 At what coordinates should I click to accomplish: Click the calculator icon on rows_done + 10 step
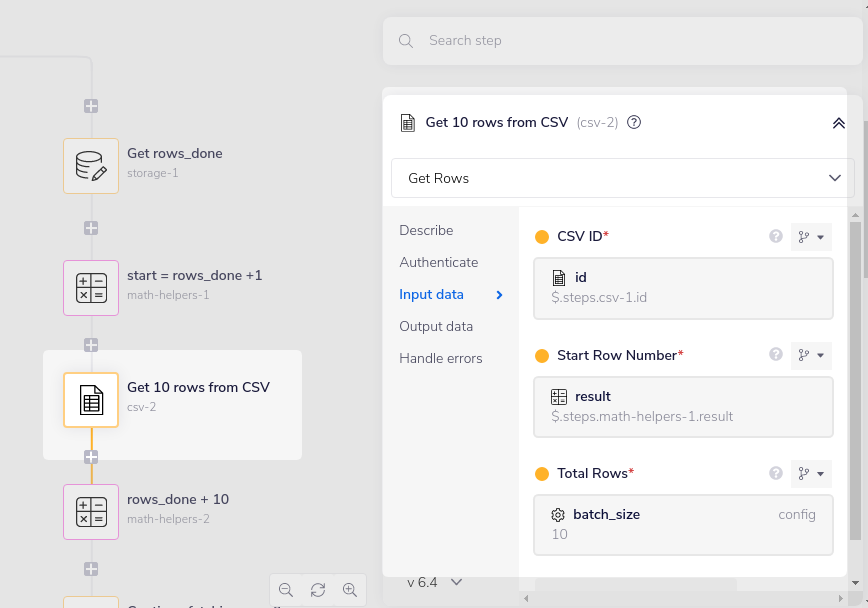click(x=91, y=511)
